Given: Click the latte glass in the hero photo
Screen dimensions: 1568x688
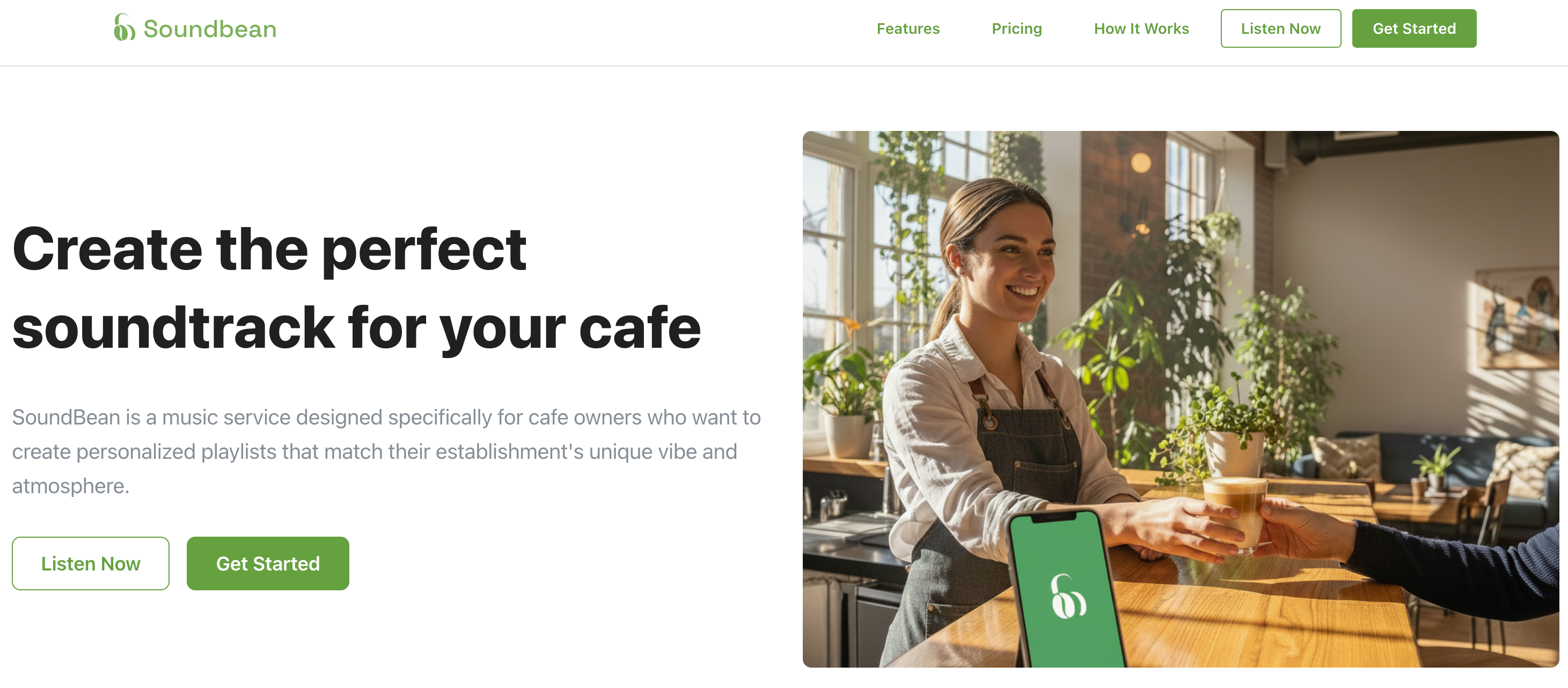Looking at the screenshot, I should pyautogui.click(x=1234, y=513).
